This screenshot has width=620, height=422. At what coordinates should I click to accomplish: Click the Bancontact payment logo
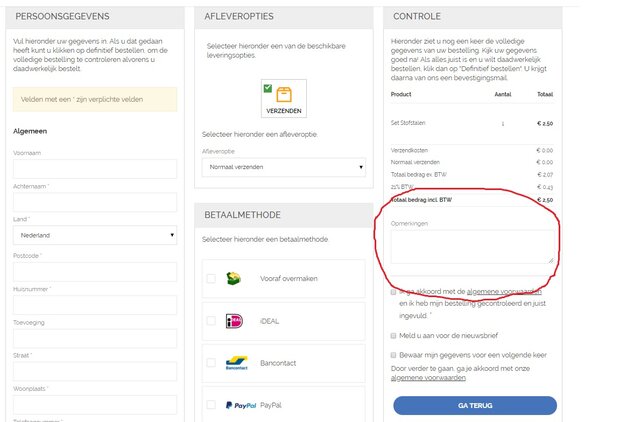(236, 363)
